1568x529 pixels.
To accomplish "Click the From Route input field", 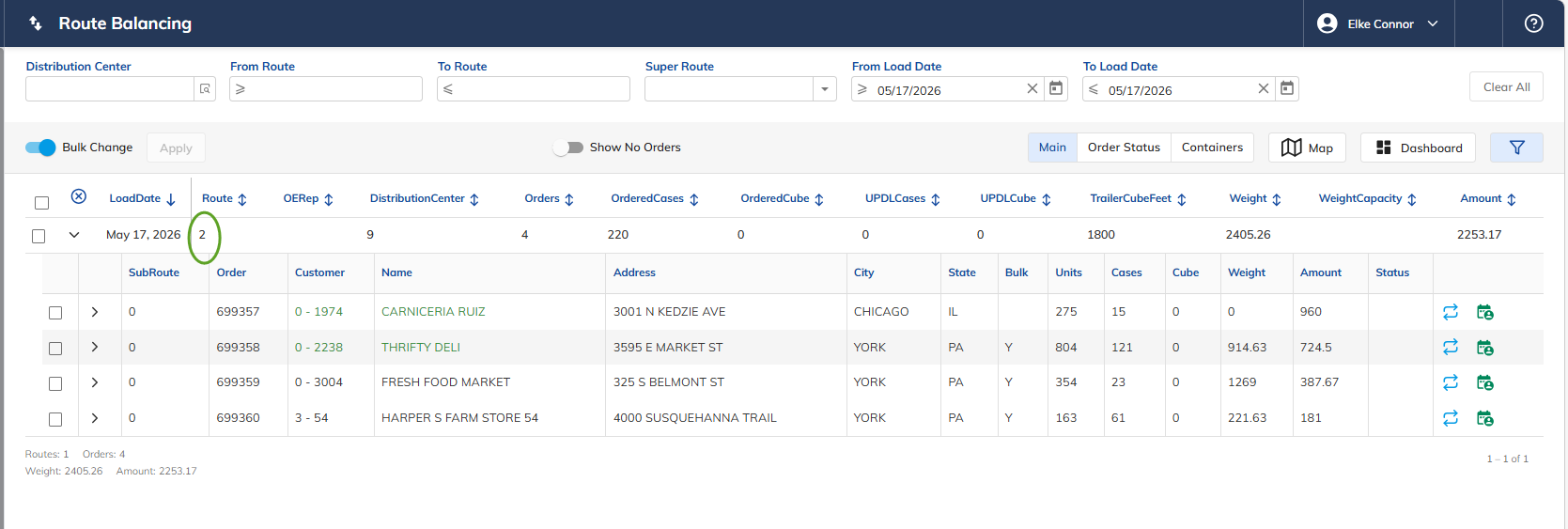I will point(326,89).
